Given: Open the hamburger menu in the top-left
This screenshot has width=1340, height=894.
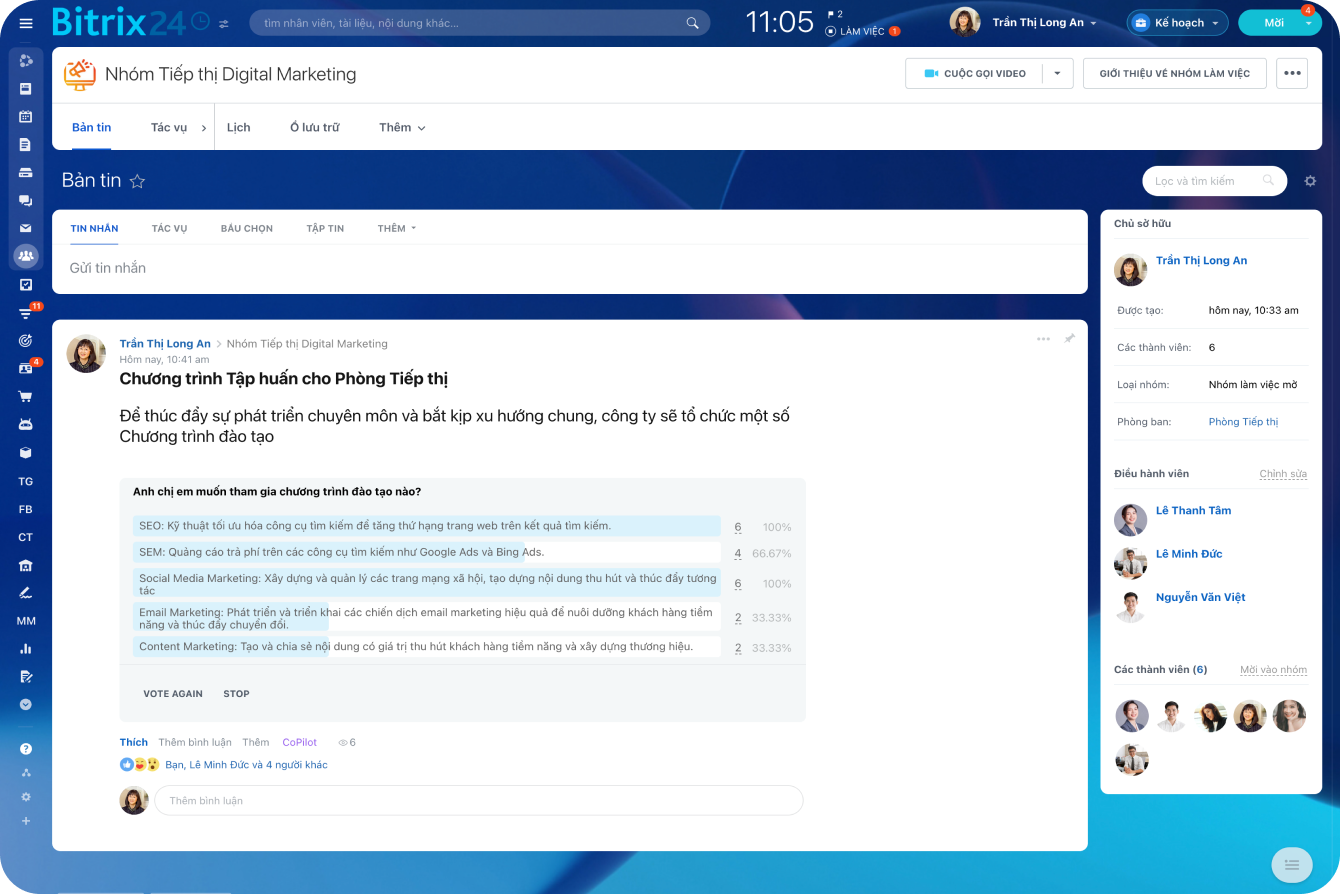Looking at the screenshot, I should pyautogui.click(x=26, y=23).
